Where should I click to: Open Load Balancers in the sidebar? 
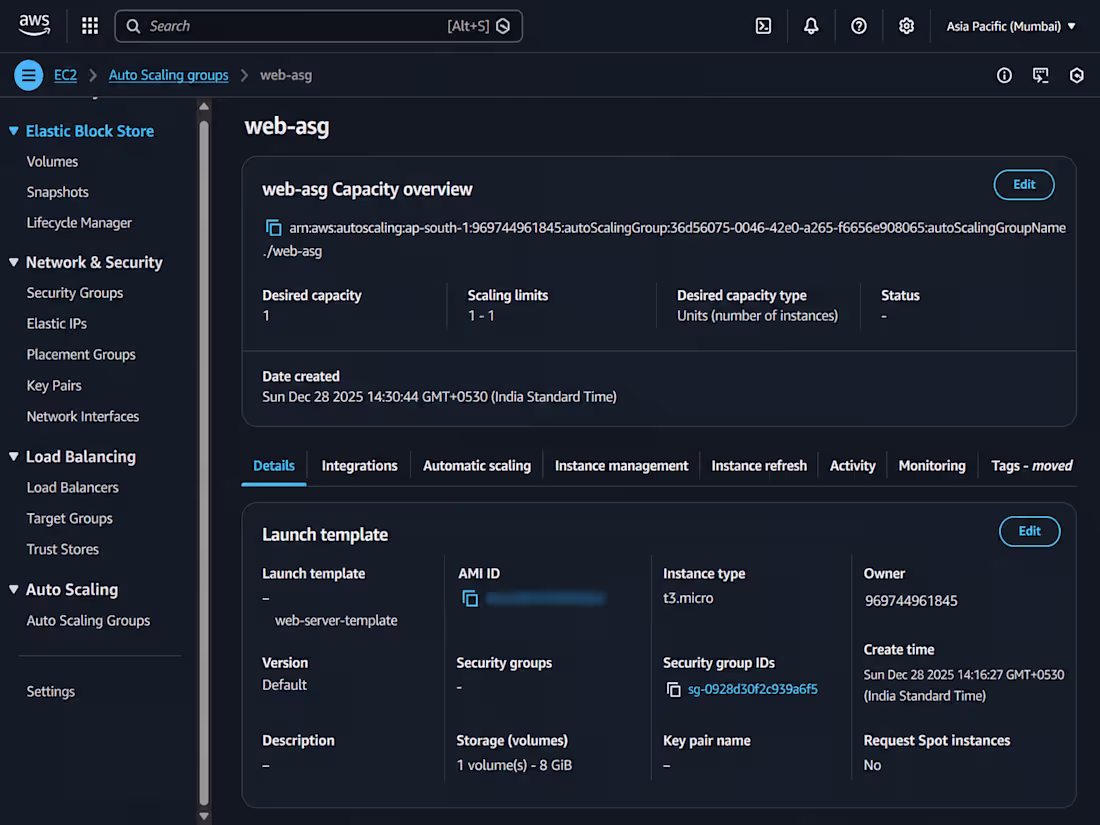pyautogui.click(x=73, y=488)
